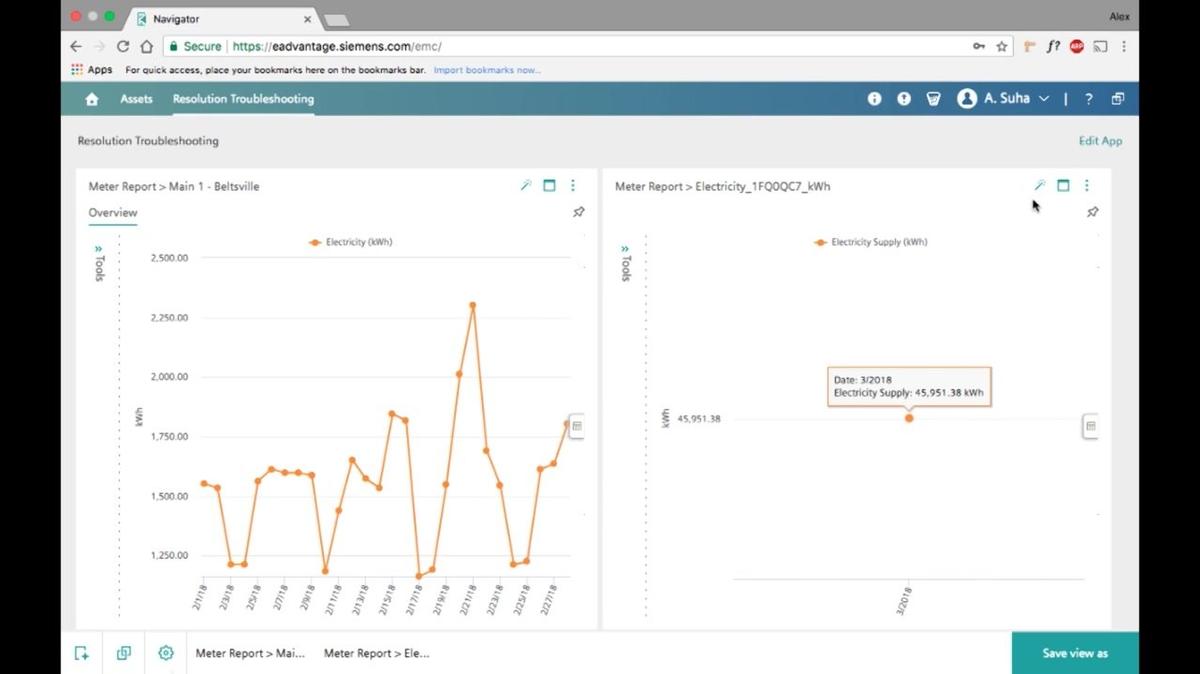Screen dimensions: 1200x674
Task: Pin the Main 1 - Beltsville chart
Action: (x=578, y=212)
